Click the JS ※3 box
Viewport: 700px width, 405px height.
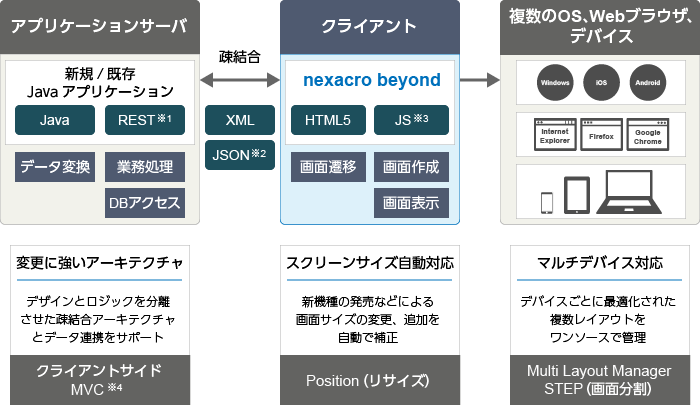pyautogui.click(x=411, y=120)
